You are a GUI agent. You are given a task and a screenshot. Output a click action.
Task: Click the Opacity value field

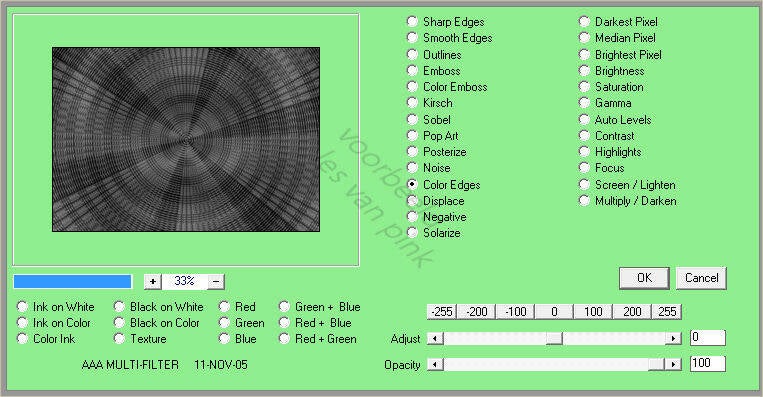click(x=708, y=363)
